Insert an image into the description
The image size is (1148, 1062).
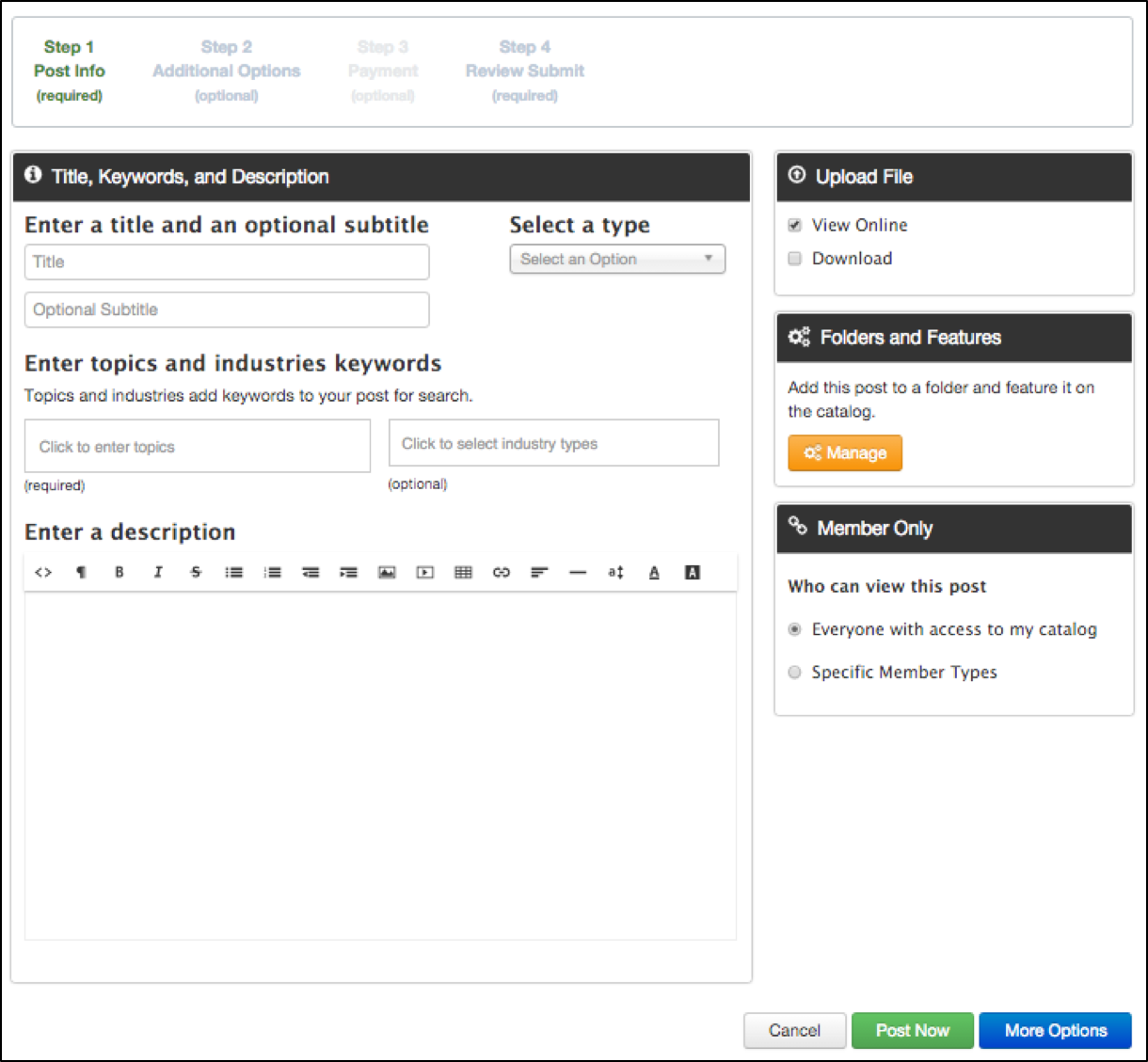(x=387, y=572)
